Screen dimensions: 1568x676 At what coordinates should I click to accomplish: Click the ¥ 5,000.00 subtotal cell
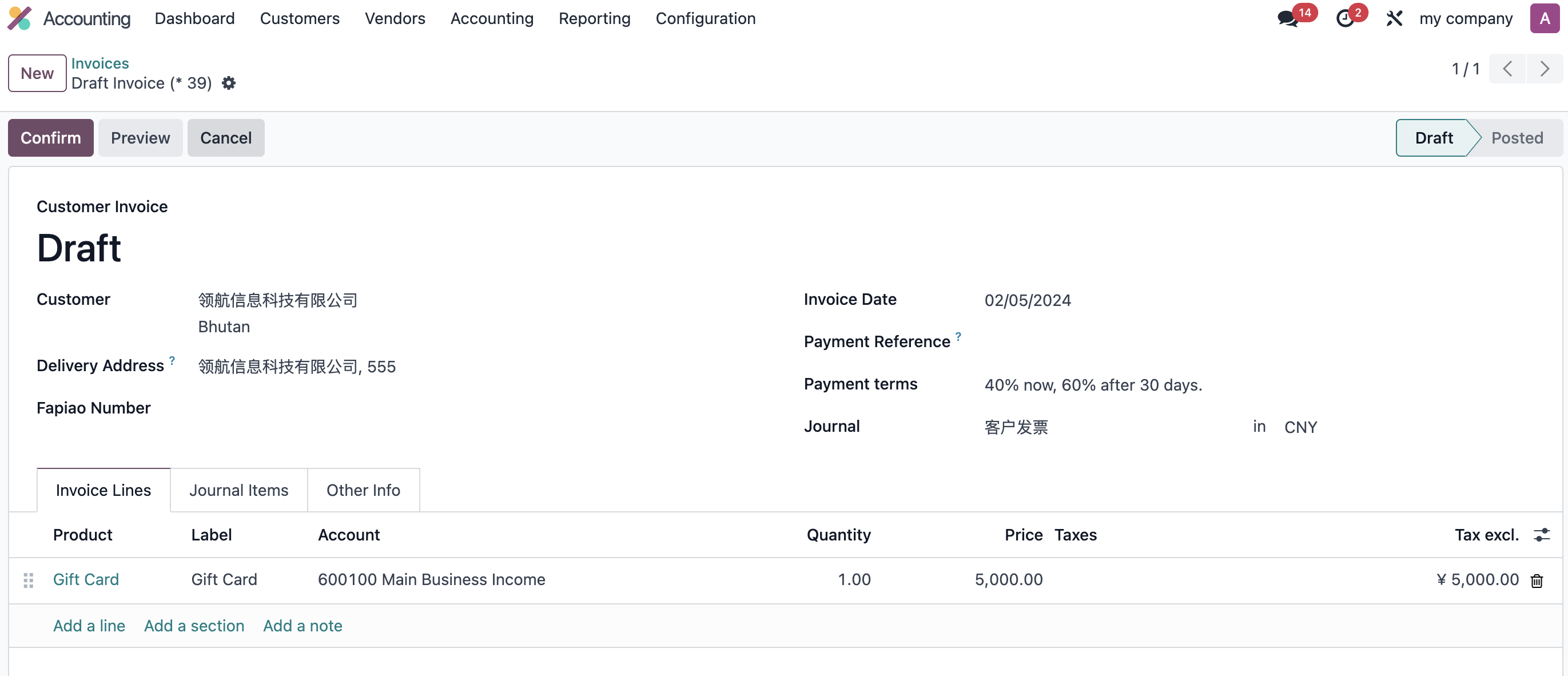click(x=1477, y=579)
